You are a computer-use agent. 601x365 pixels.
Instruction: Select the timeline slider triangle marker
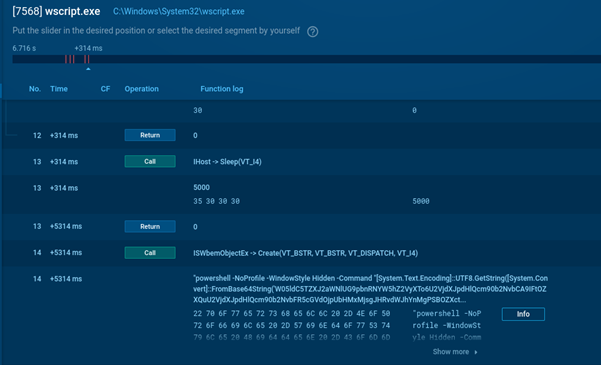[x=88, y=69]
